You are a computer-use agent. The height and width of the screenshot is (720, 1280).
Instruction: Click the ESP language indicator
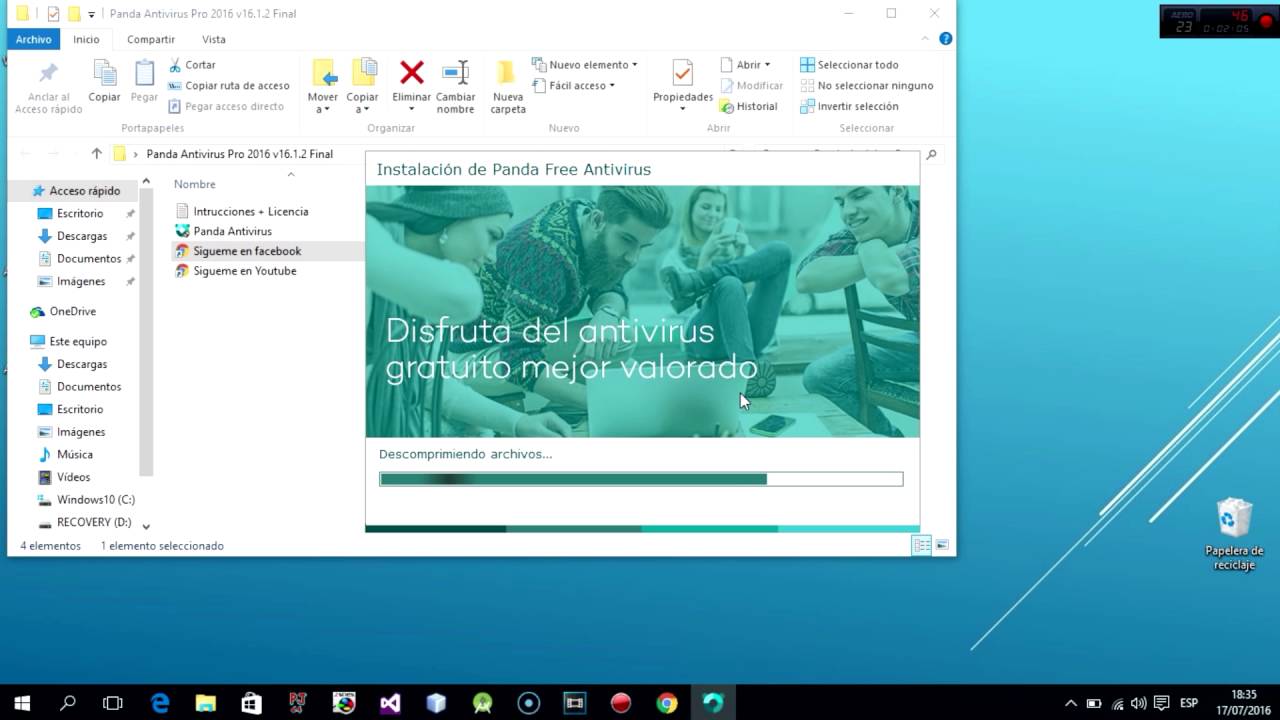tap(1189, 703)
